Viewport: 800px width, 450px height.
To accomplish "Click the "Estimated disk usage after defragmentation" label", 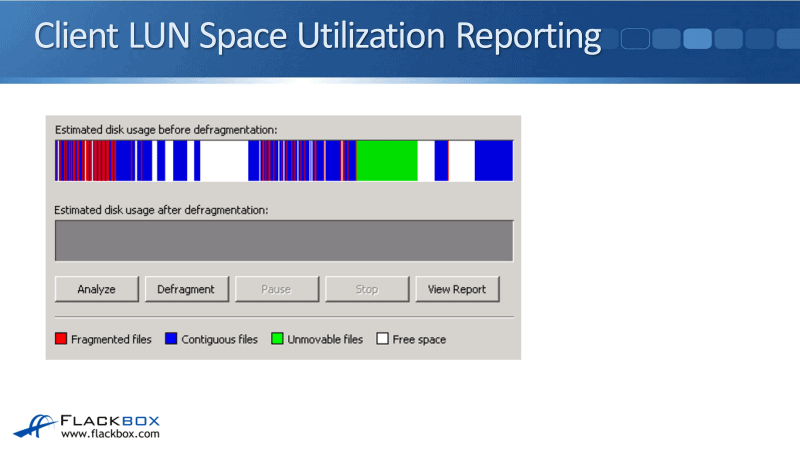I will pos(161,210).
